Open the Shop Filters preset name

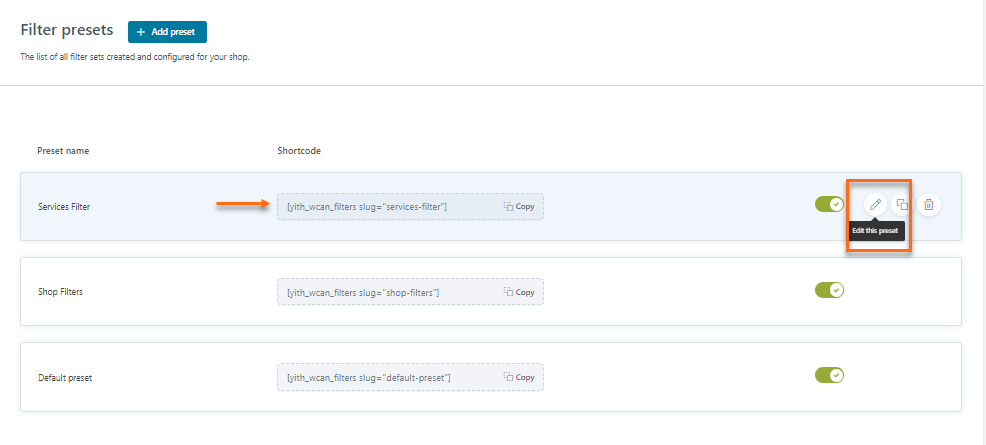59,292
